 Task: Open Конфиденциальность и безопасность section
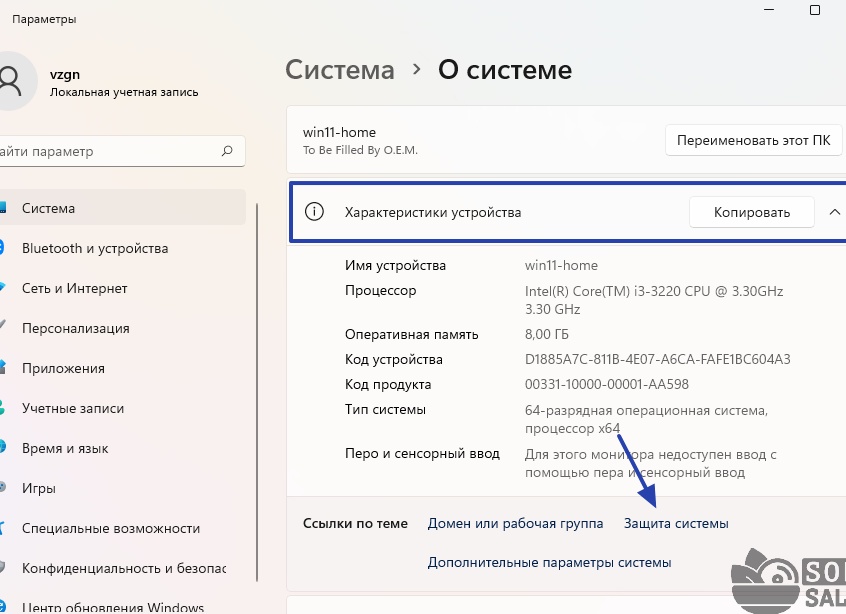122,568
